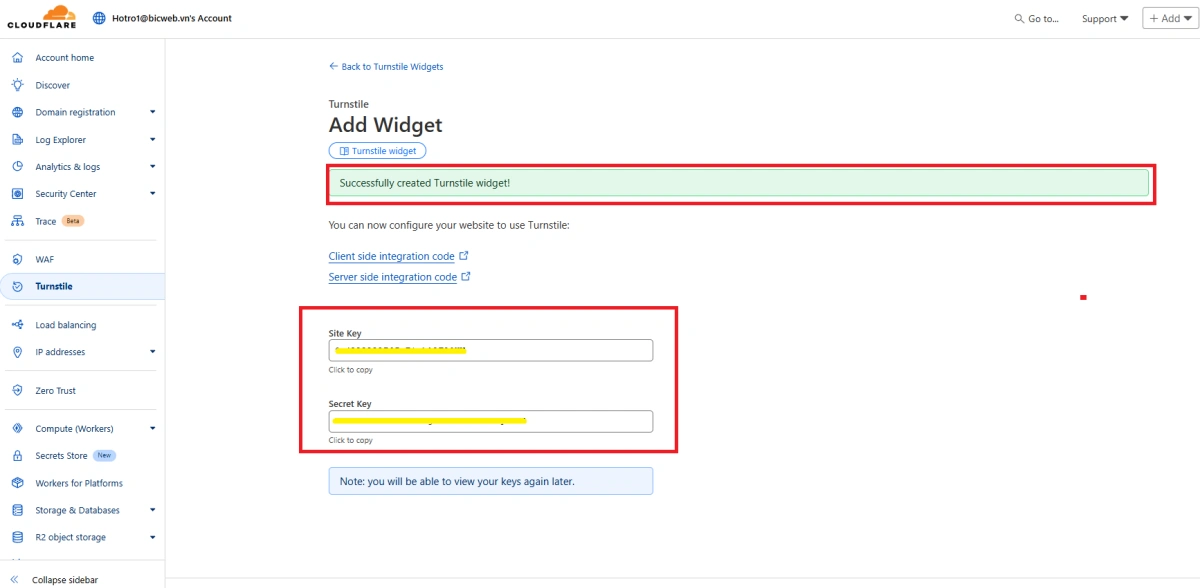Click the keys viewable later note
The height and width of the screenshot is (588, 1200).
pos(491,481)
